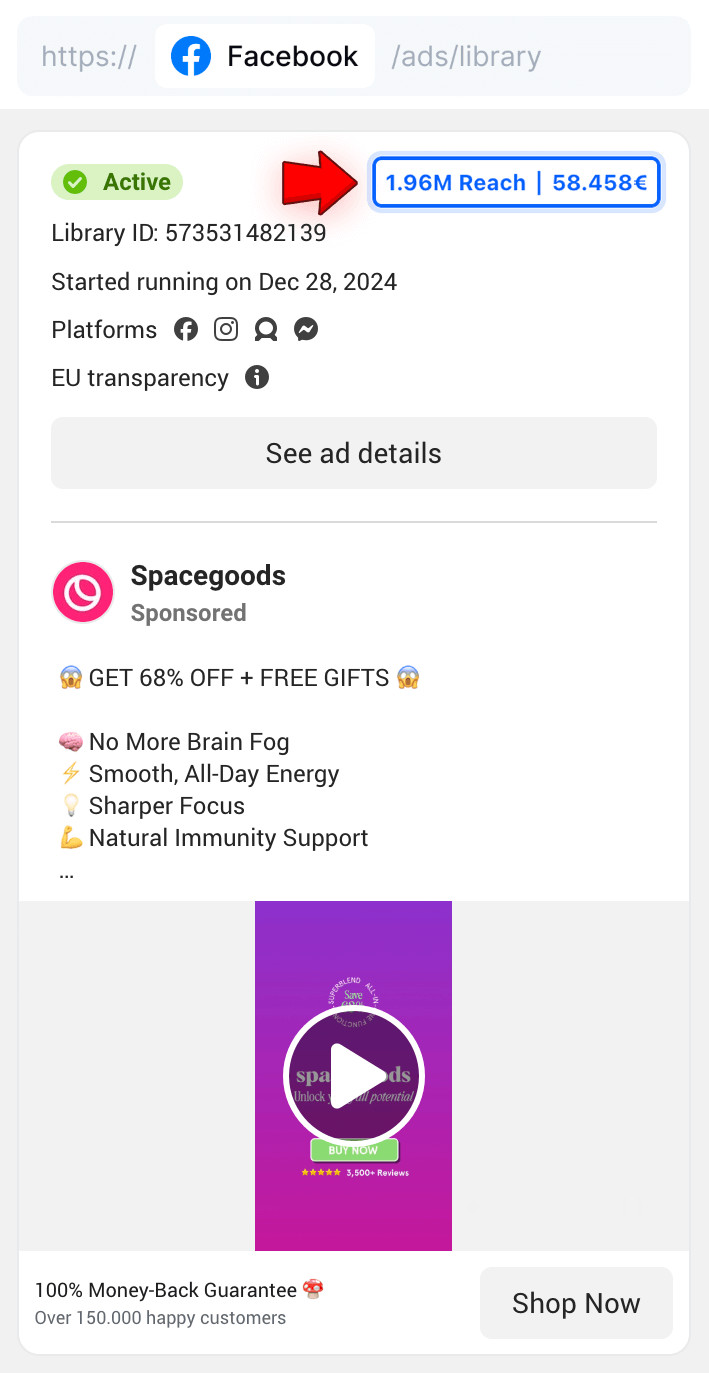Click the Facebook logo icon in URL bar

[x=191, y=56]
